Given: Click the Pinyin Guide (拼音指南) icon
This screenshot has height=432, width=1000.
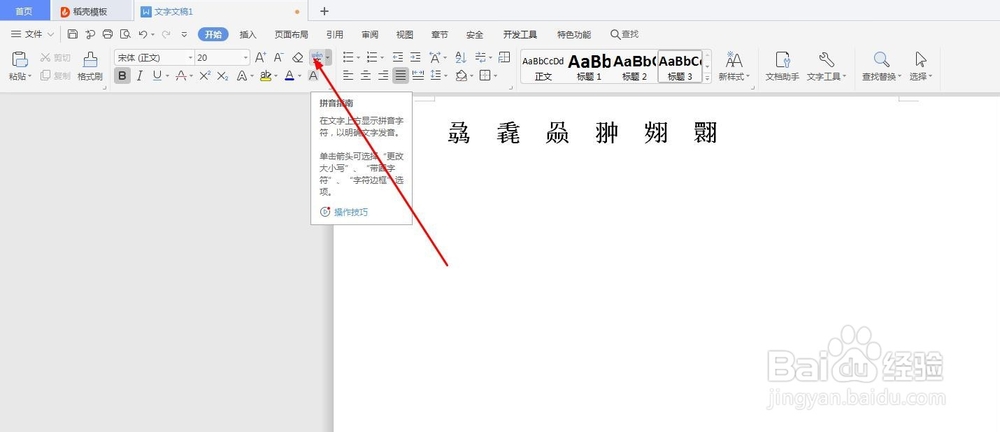Looking at the screenshot, I should pyautogui.click(x=316, y=57).
